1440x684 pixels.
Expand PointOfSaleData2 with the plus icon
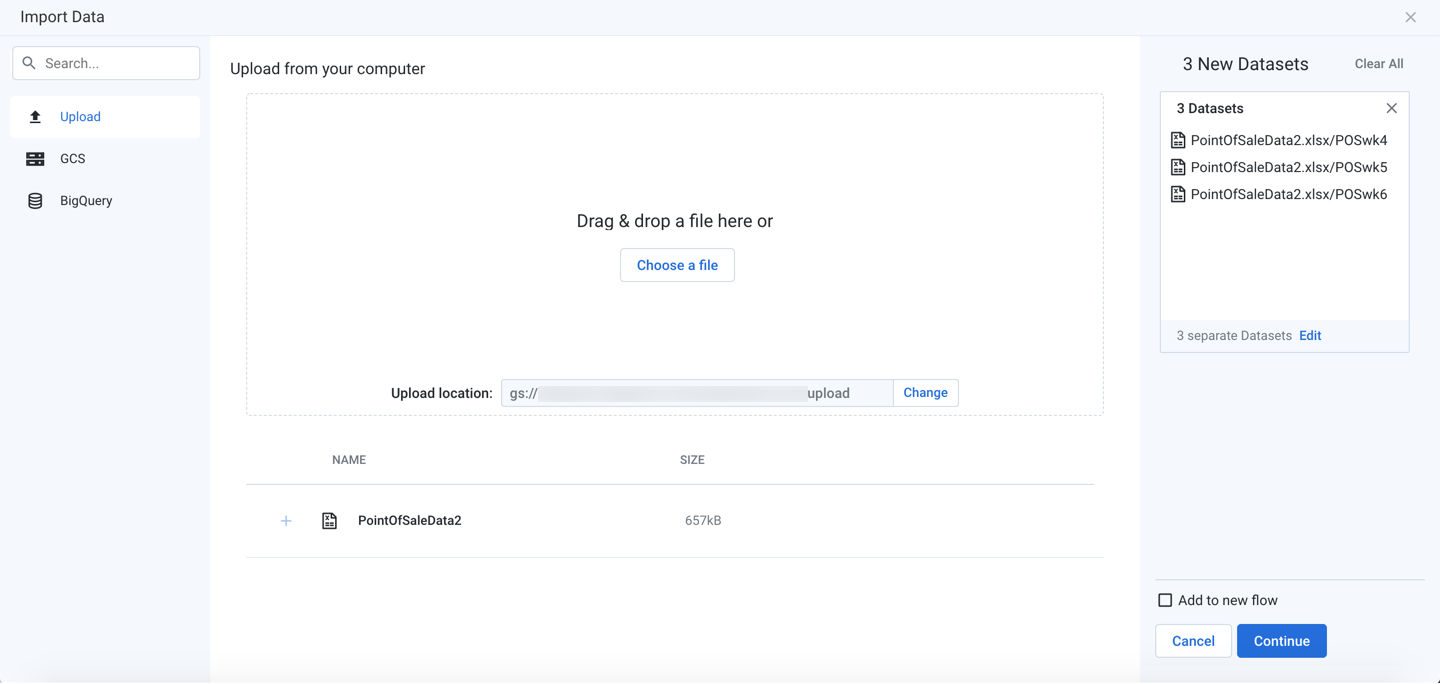pyautogui.click(x=286, y=521)
